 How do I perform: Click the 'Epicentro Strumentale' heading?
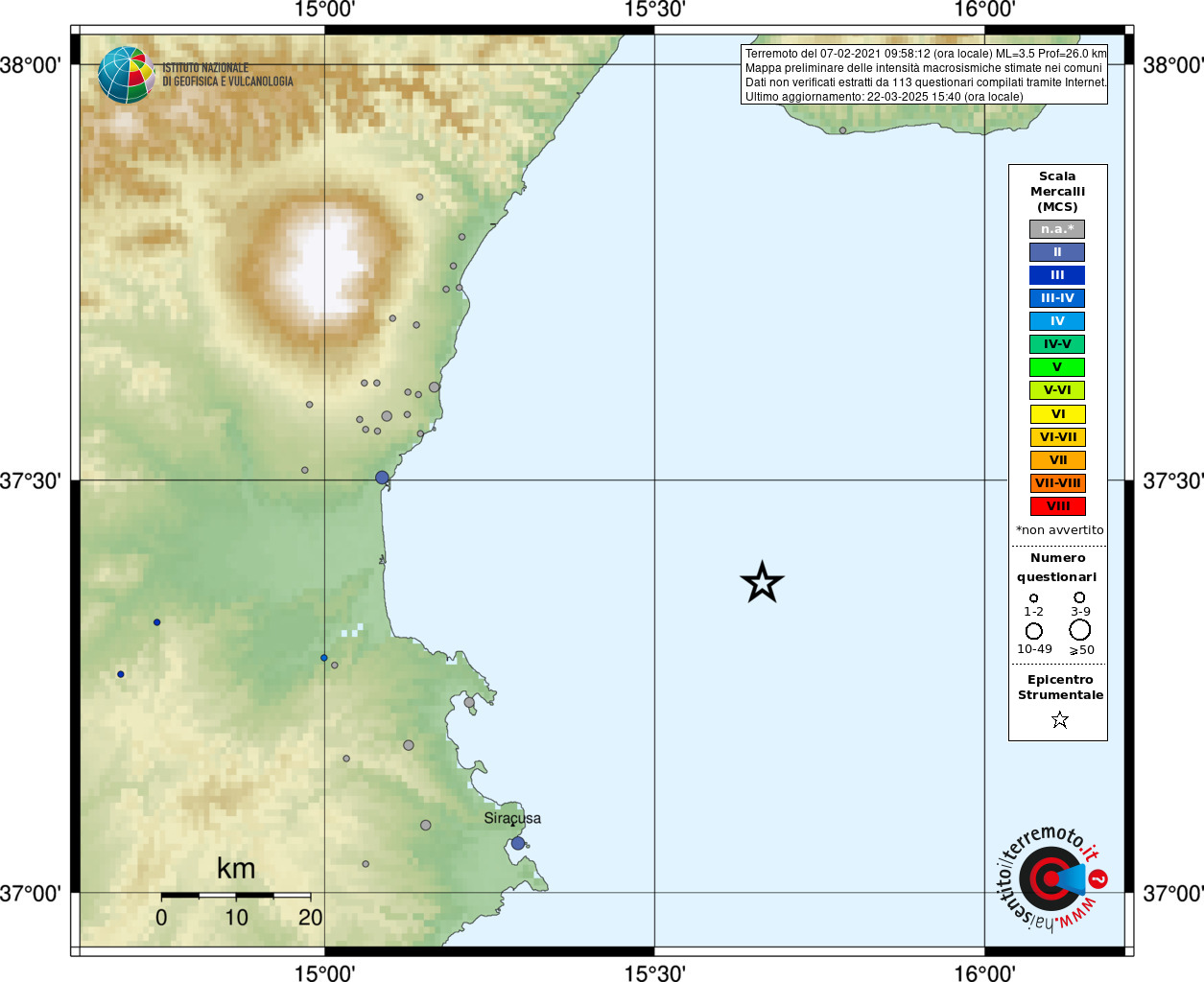[x=1060, y=688]
